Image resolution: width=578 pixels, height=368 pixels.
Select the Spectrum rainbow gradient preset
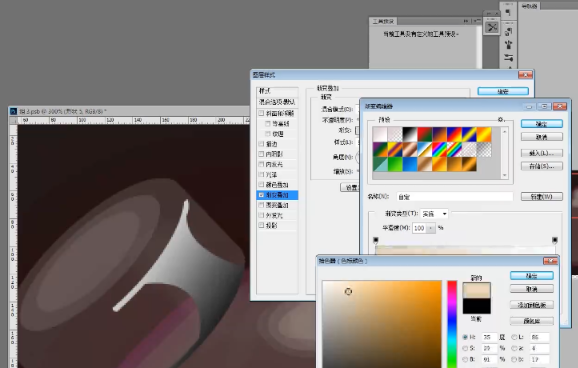click(439, 149)
